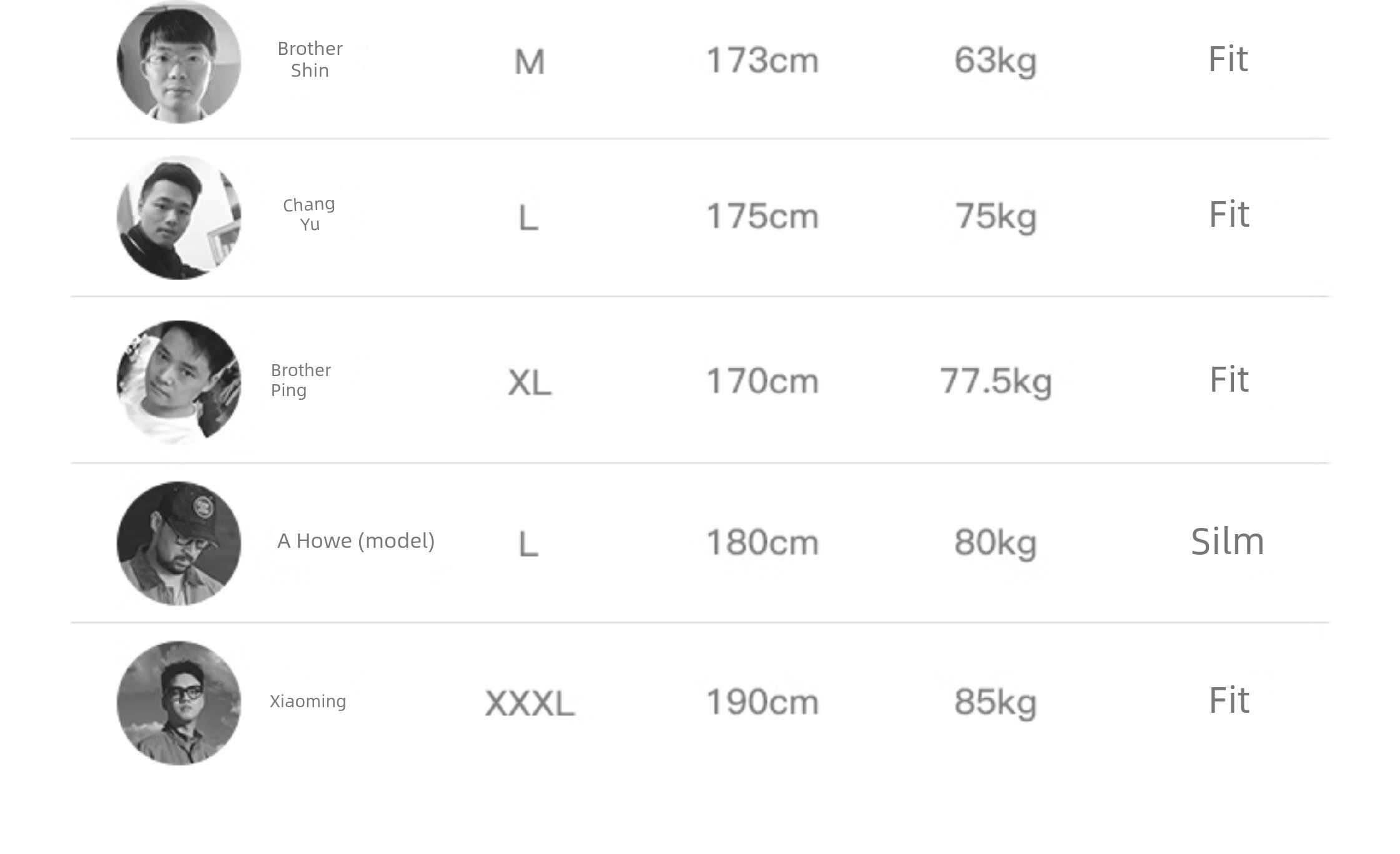
Task: Click the XL size in Brother Ping's row
Action: [530, 382]
